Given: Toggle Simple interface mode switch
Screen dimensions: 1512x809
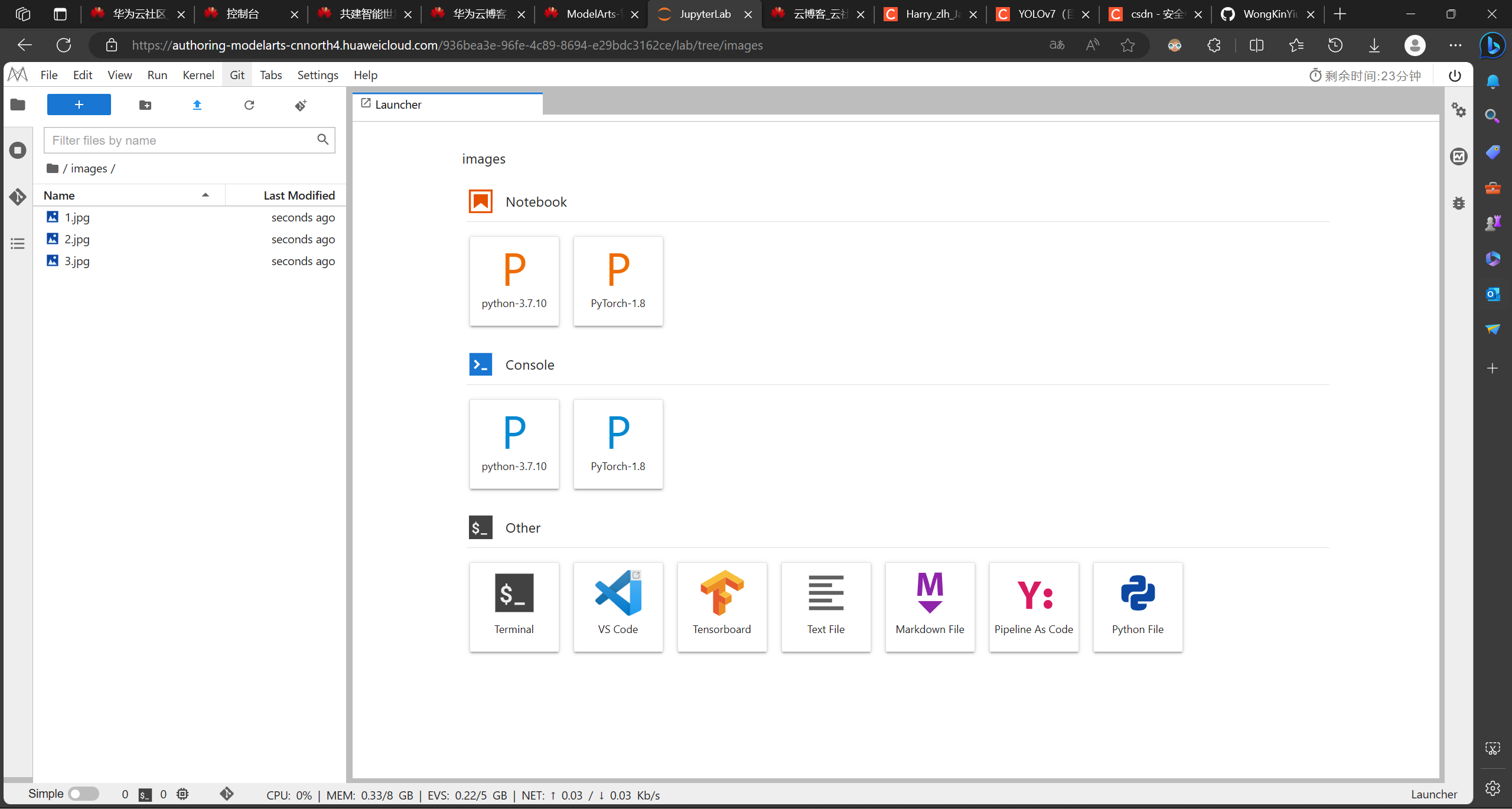Looking at the screenshot, I should [83, 794].
